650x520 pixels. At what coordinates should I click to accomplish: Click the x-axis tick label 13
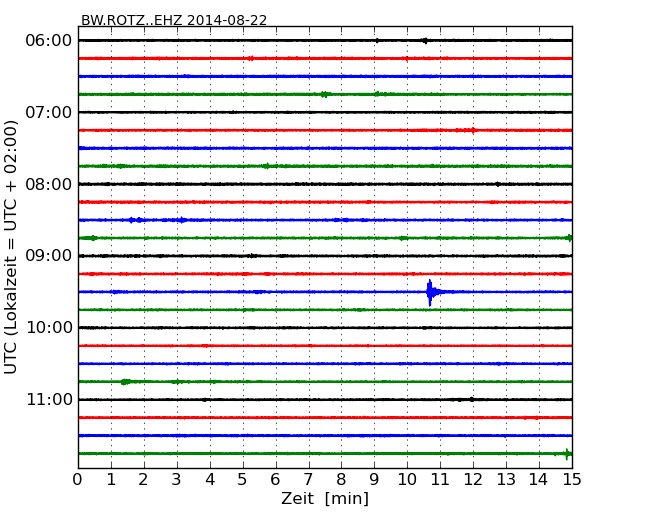[x=506, y=480]
